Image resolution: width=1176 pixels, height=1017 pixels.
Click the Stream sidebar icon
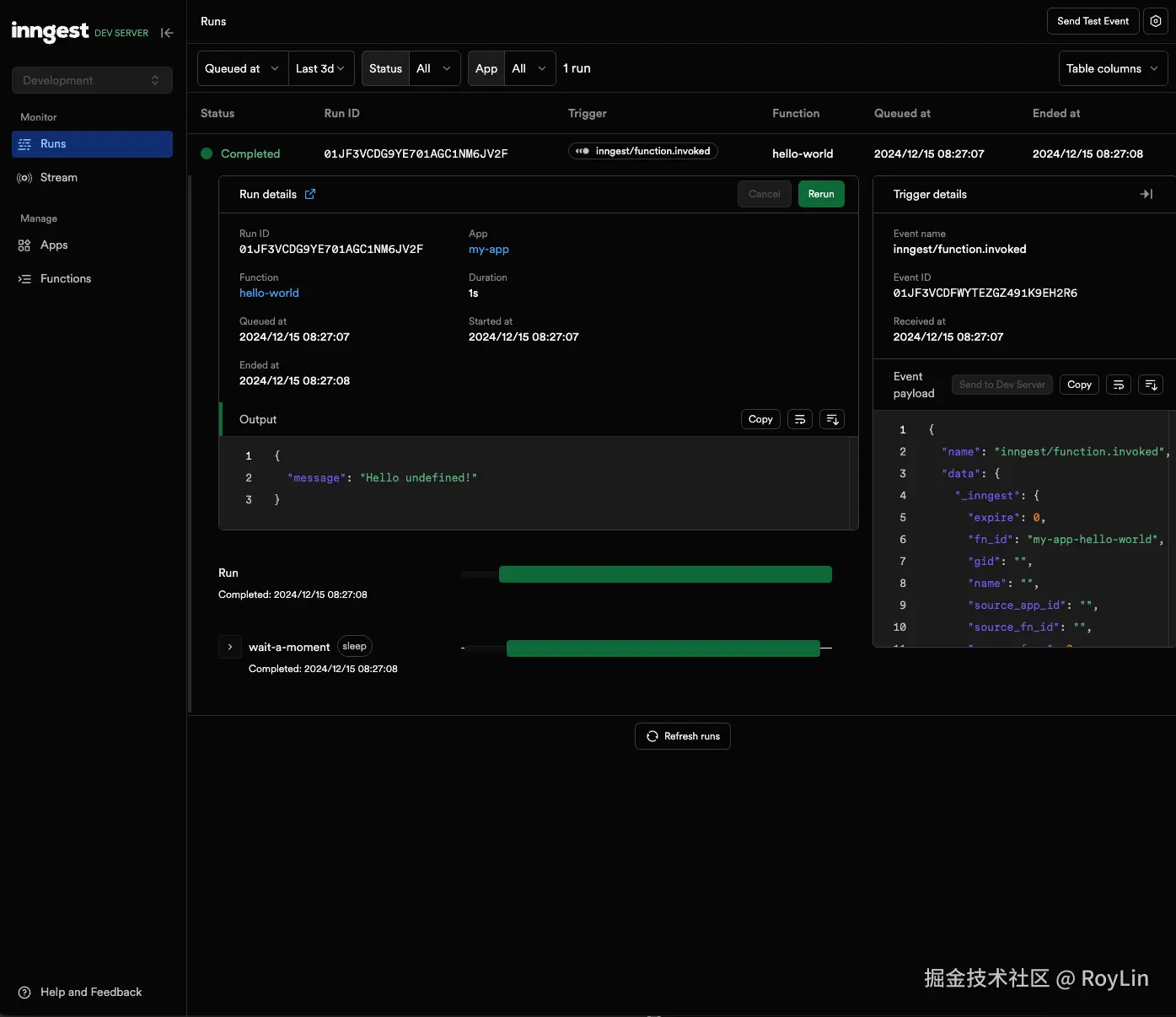pos(24,178)
